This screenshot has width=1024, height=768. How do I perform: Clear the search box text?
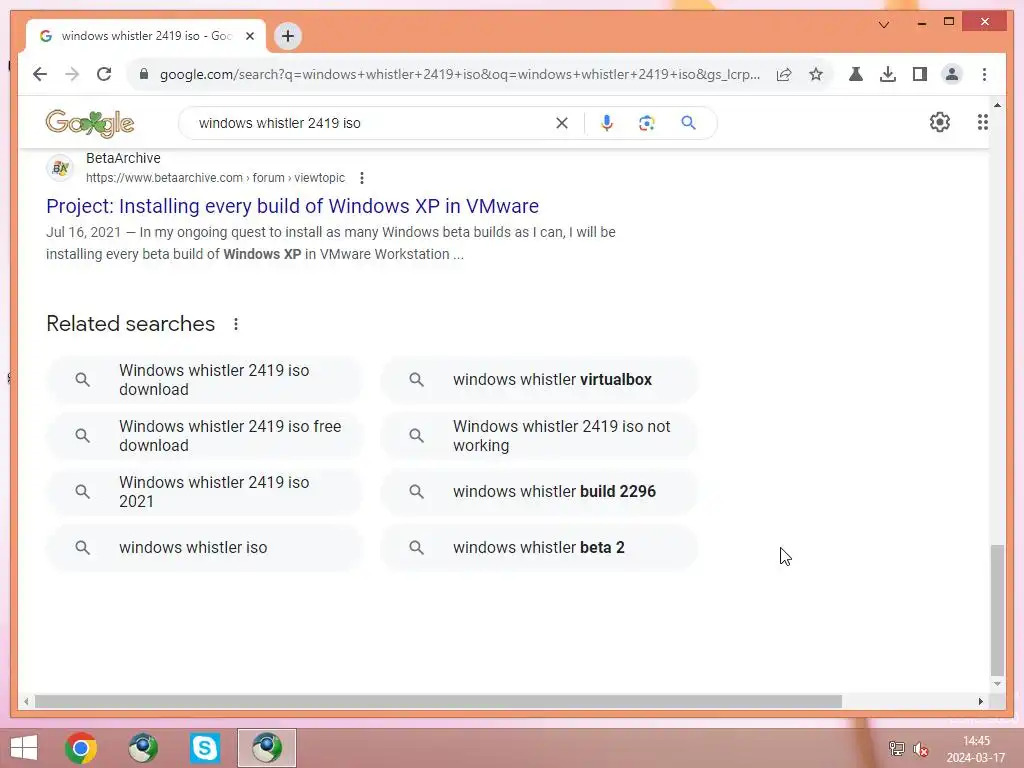pos(562,123)
